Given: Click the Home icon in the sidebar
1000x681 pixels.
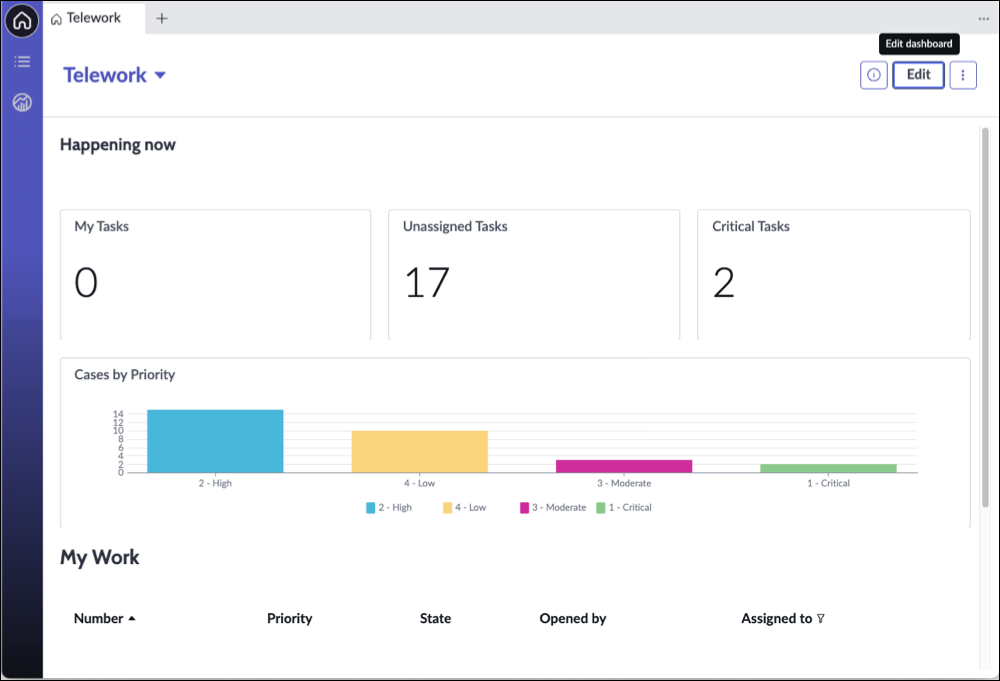Looking at the screenshot, I should click(x=22, y=19).
